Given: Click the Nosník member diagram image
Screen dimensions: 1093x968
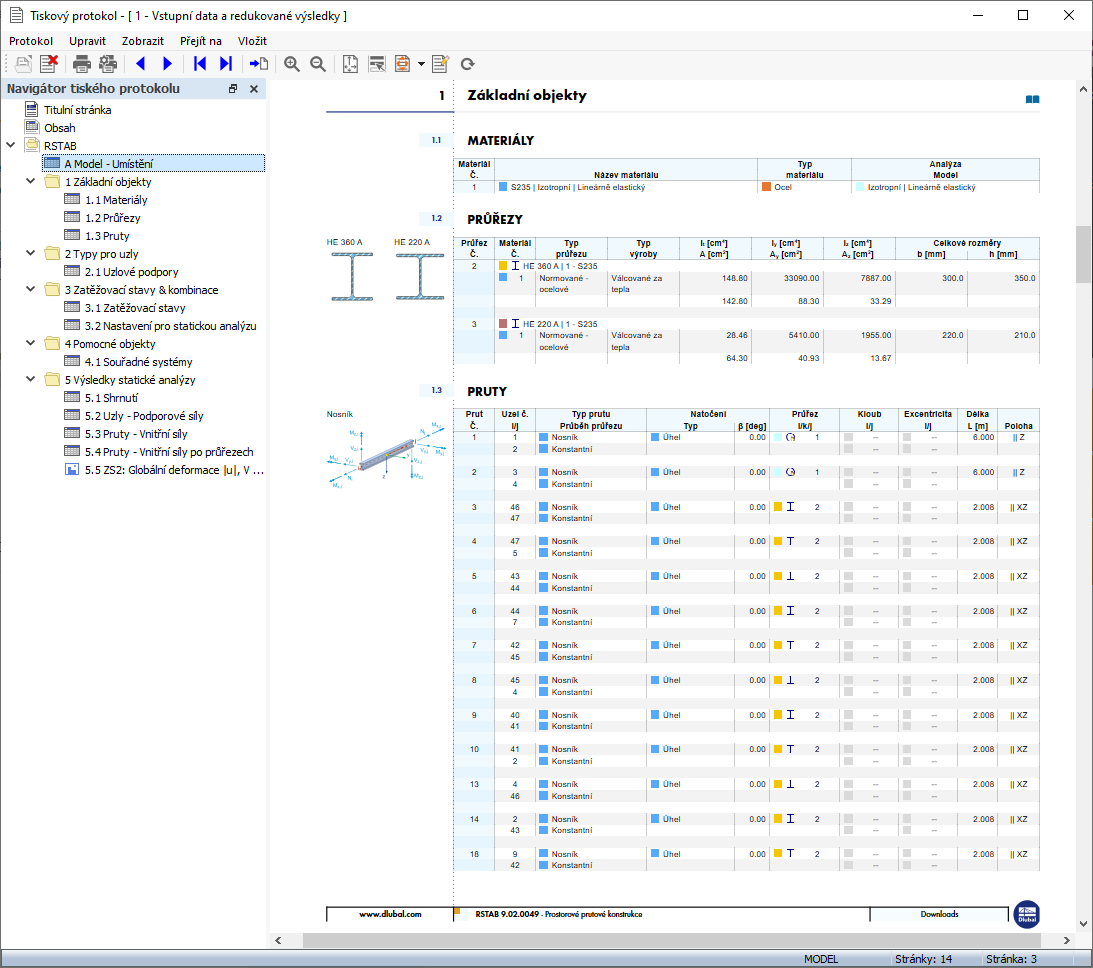Looking at the screenshot, I should (x=387, y=454).
